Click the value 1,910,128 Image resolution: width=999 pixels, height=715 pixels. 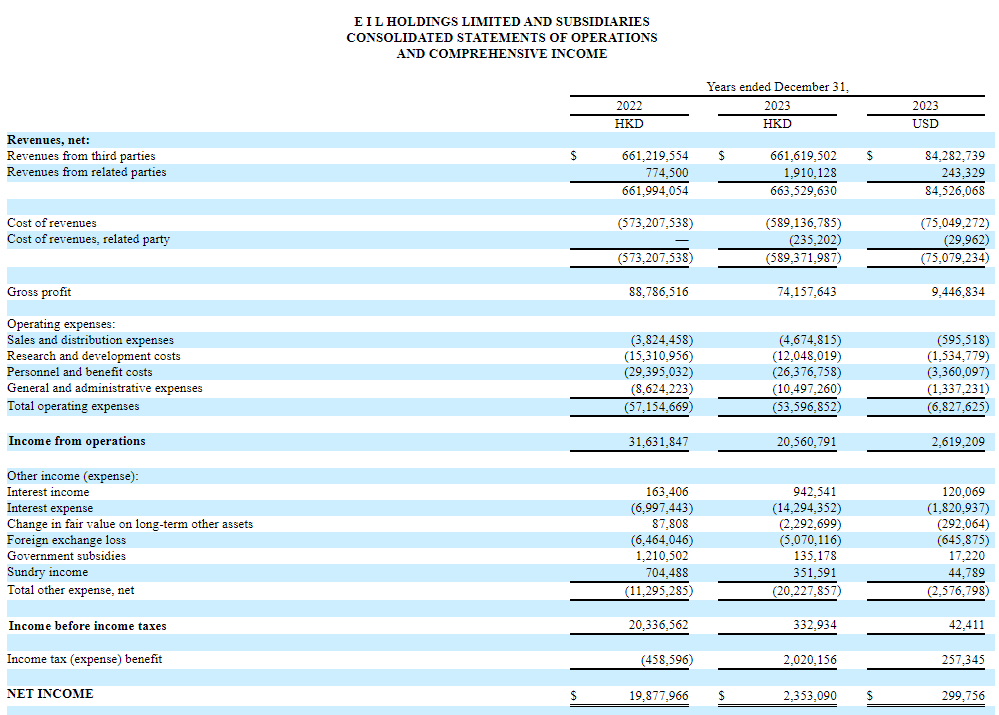(x=810, y=173)
